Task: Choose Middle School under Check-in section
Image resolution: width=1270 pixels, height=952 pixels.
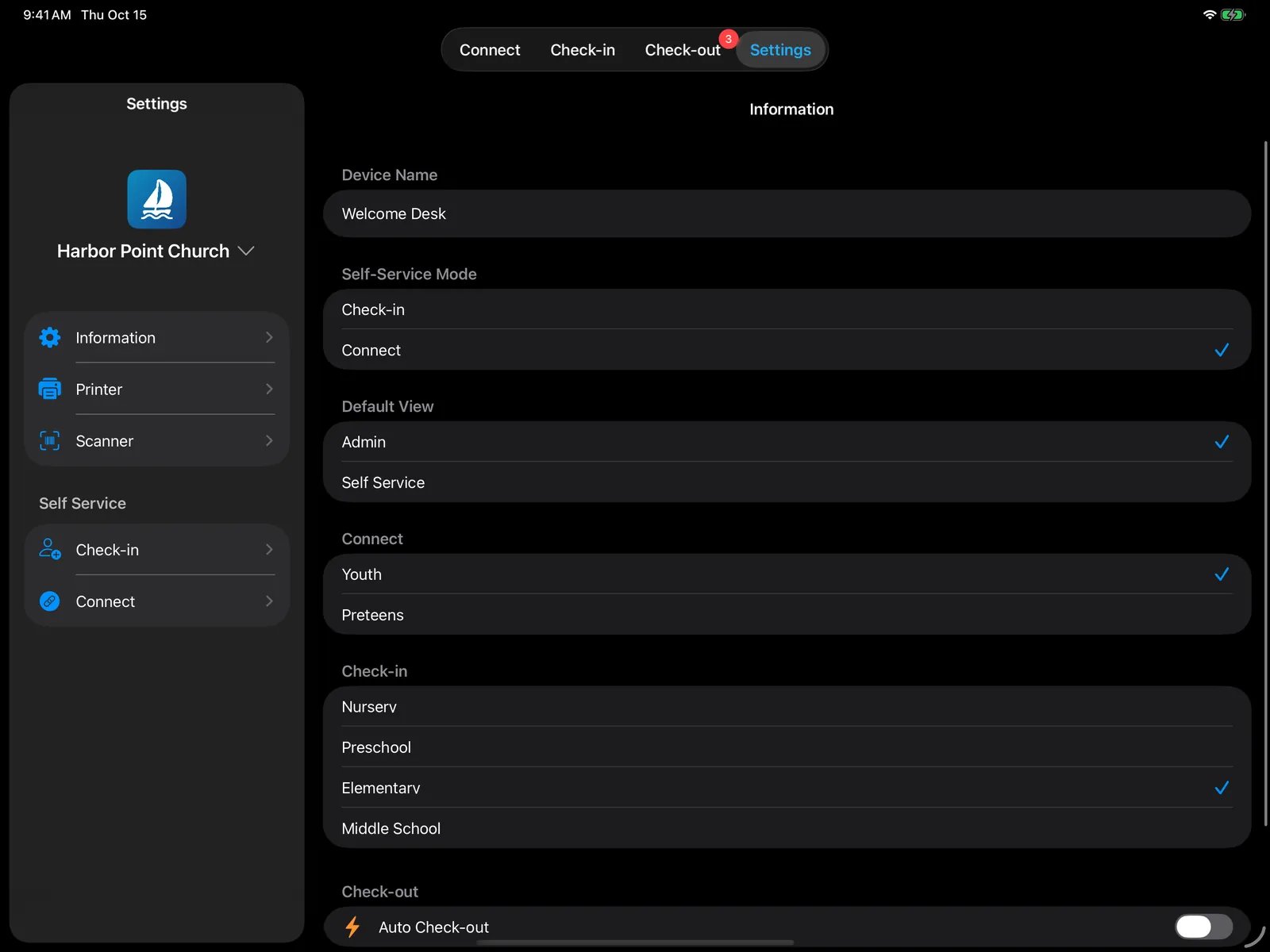Action: tap(787, 828)
